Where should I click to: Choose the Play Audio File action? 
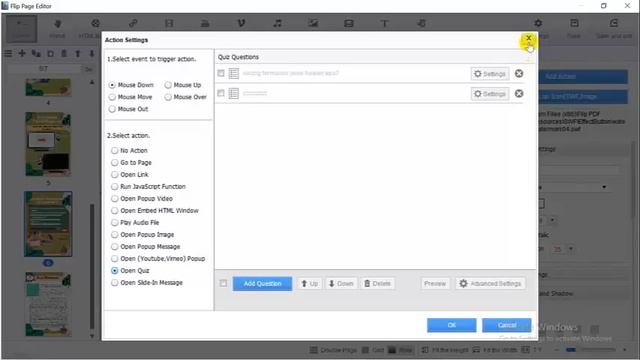click(x=114, y=222)
